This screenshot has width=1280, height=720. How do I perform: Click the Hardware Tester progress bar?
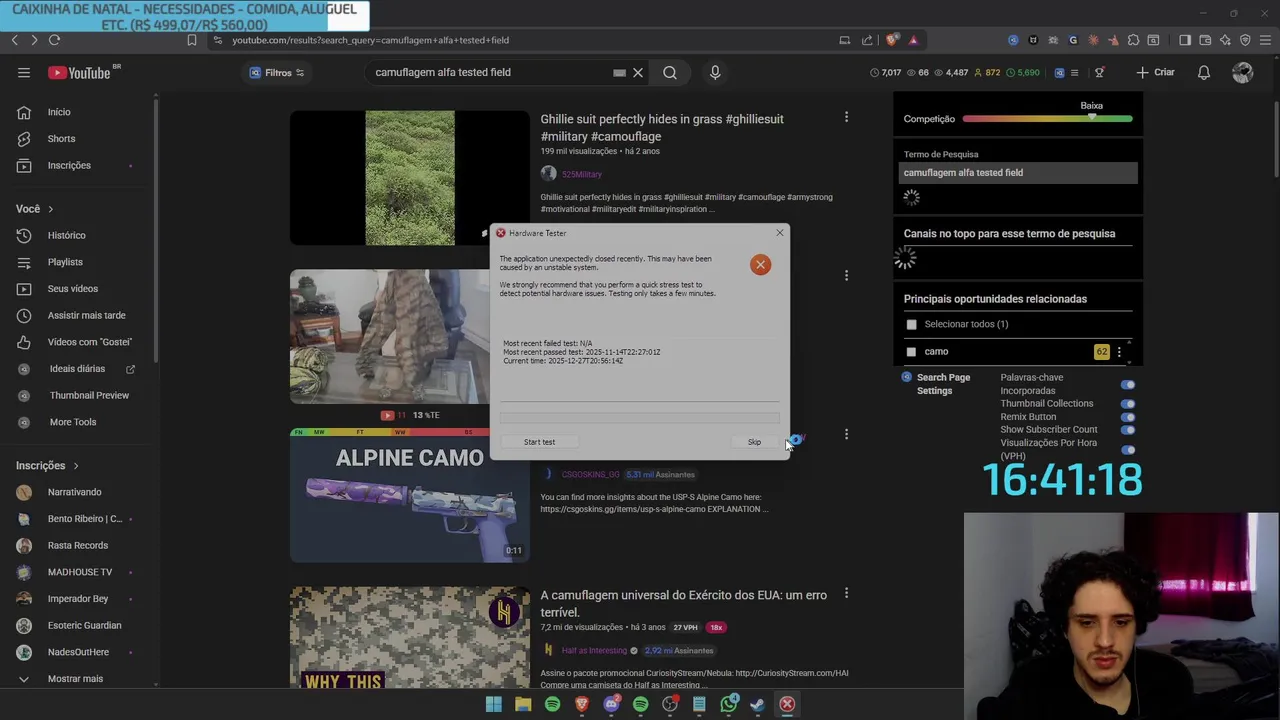(x=639, y=417)
